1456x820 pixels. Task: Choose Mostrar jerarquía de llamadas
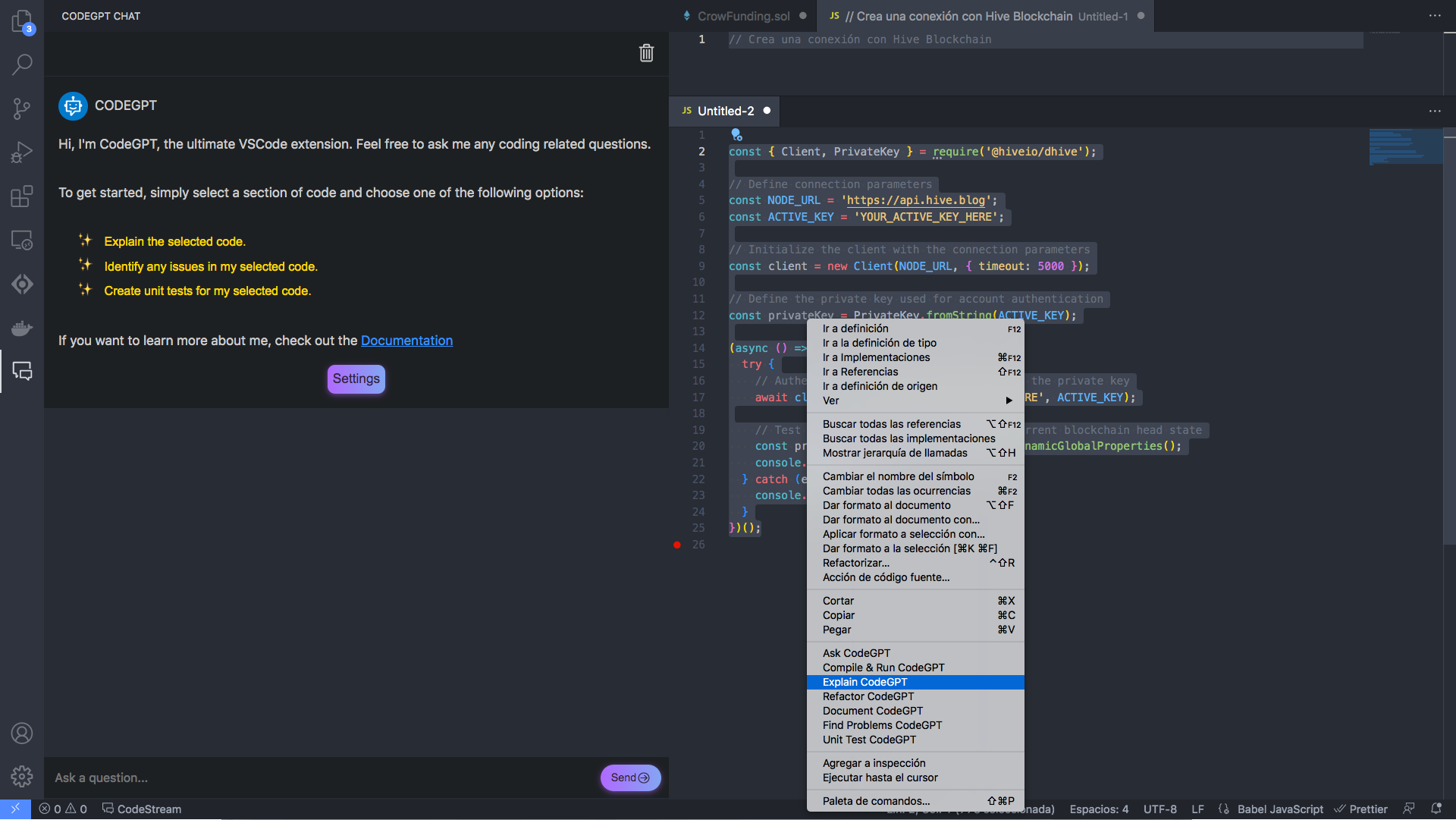915,453
